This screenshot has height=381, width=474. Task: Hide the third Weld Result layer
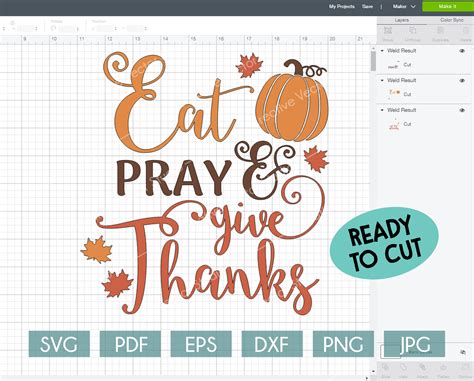[462, 110]
